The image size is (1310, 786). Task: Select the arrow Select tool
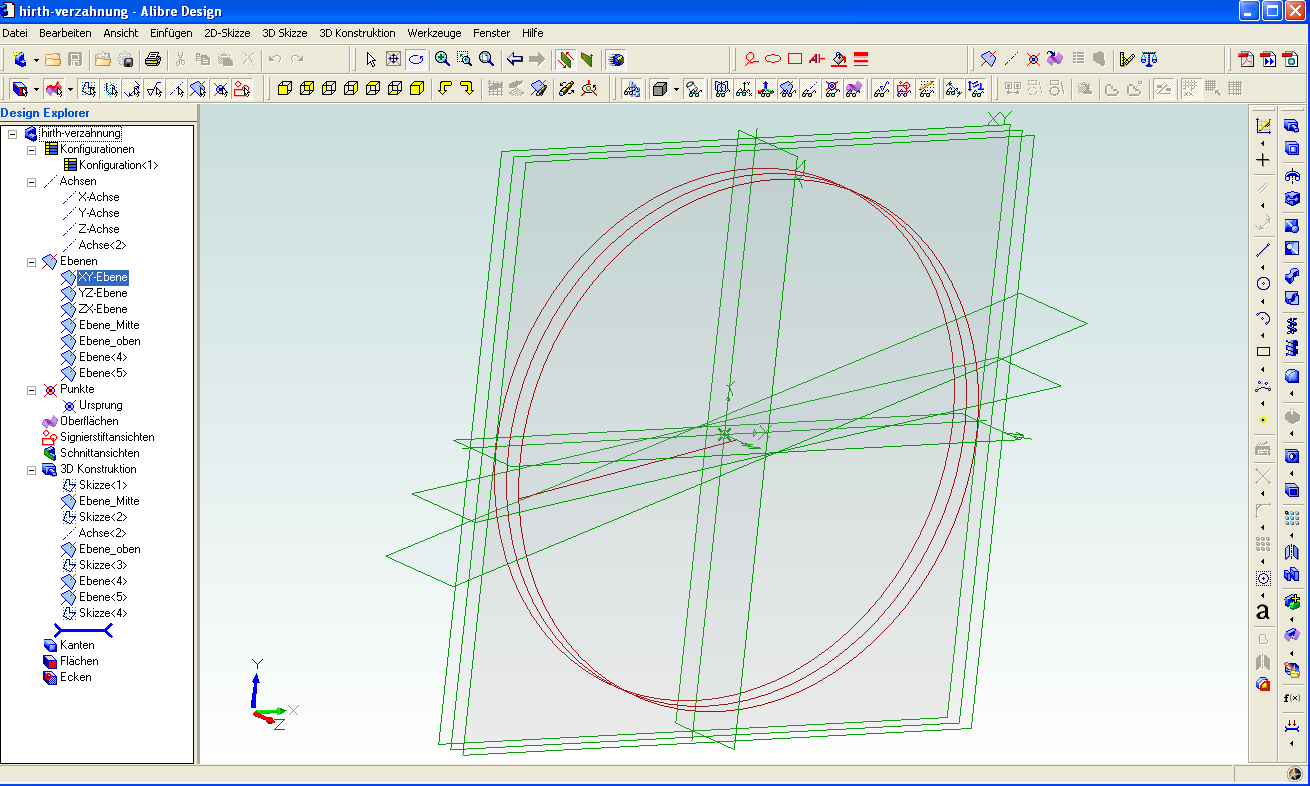[371, 59]
